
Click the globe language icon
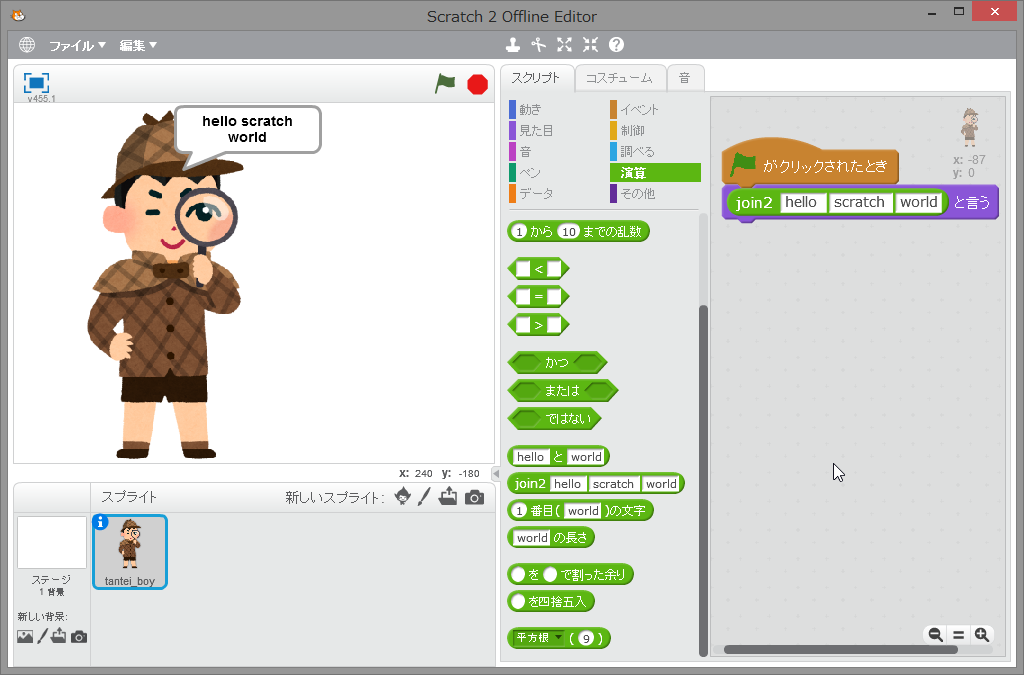click(27, 44)
